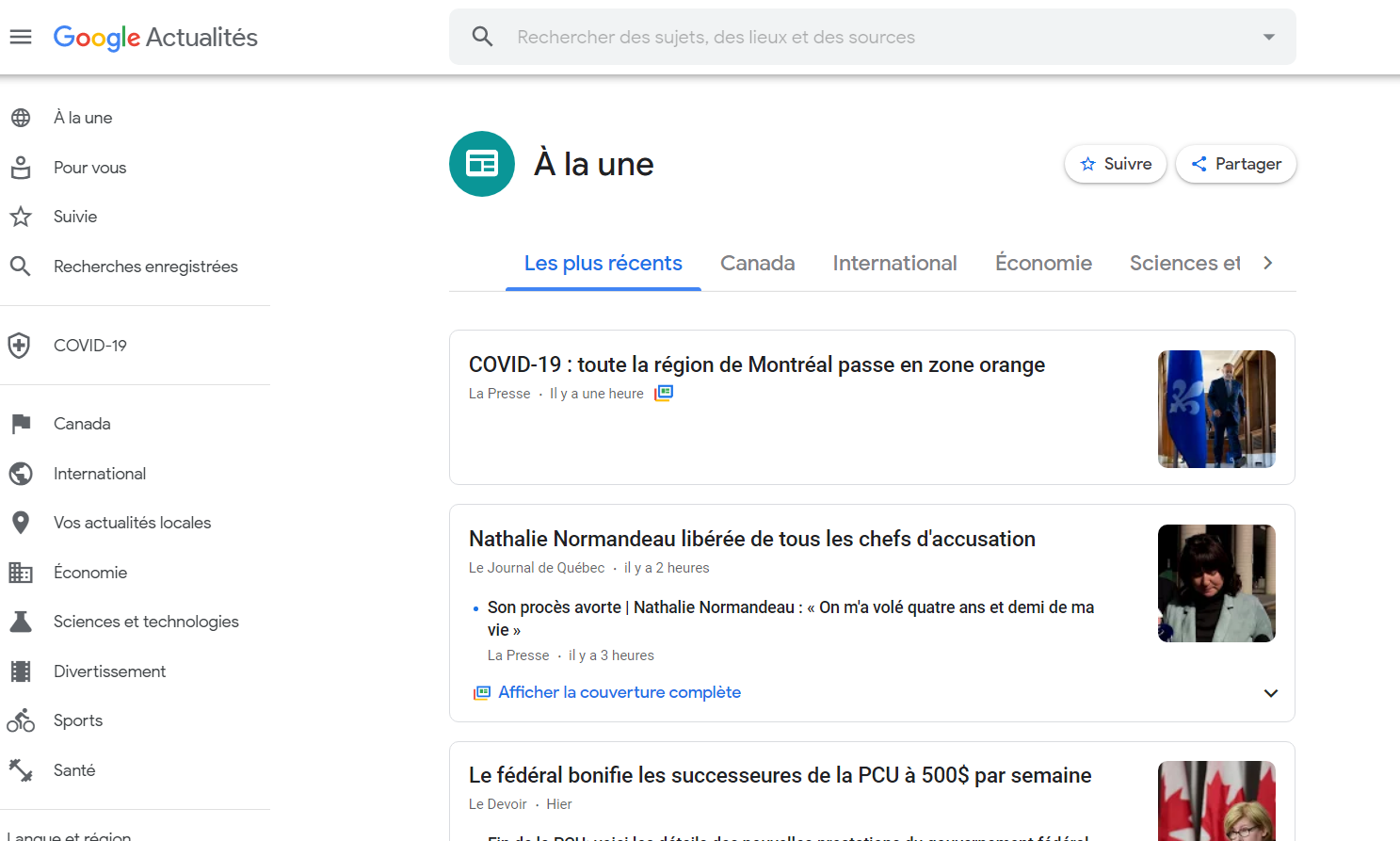The width and height of the screenshot is (1400, 841).
Task: Switch to the Canada tab
Action: coord(758,263)
